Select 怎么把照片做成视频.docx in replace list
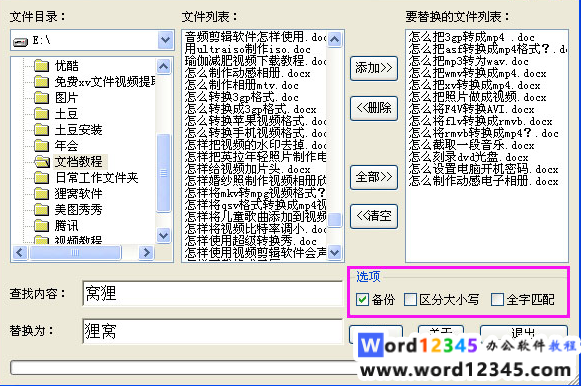Viewport: 581px width, 386px height. click(478, 97)
